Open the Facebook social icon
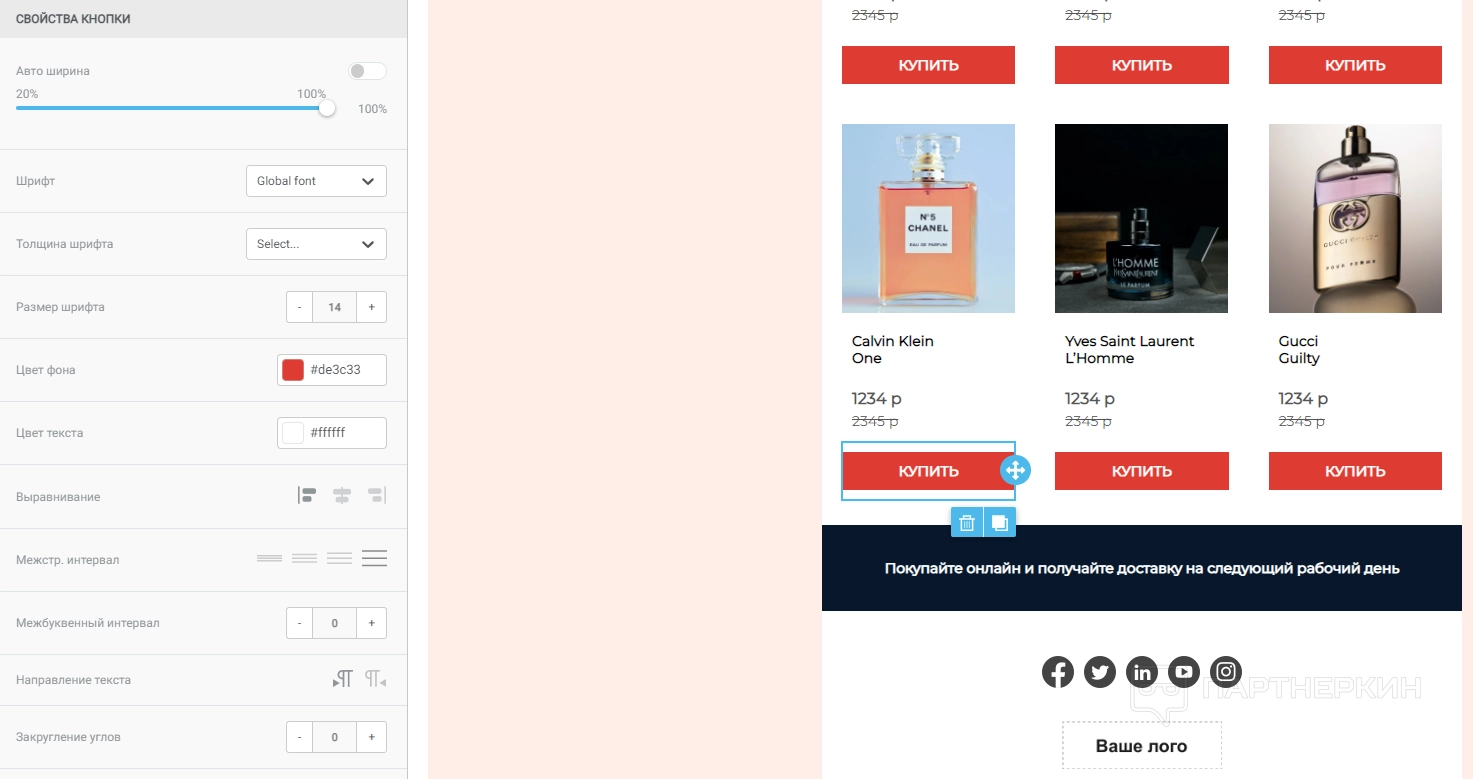 pyautogui.click(x=1058, y=672)
